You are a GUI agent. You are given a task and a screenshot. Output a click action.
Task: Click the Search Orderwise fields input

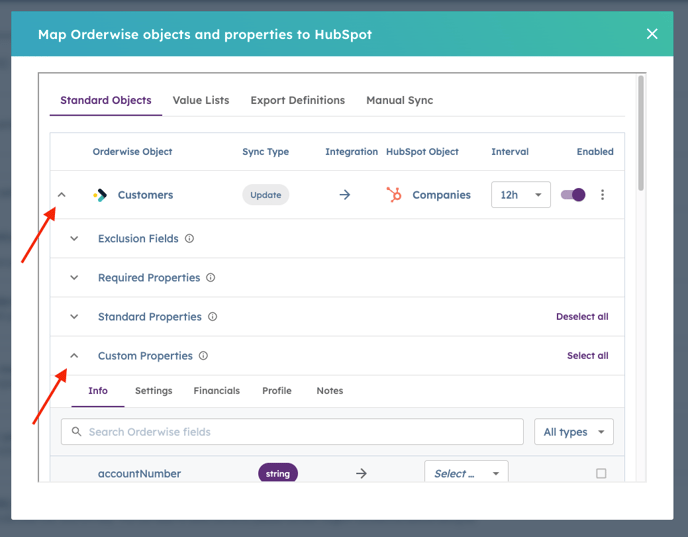pyautogui.click(x=292, y=432)
